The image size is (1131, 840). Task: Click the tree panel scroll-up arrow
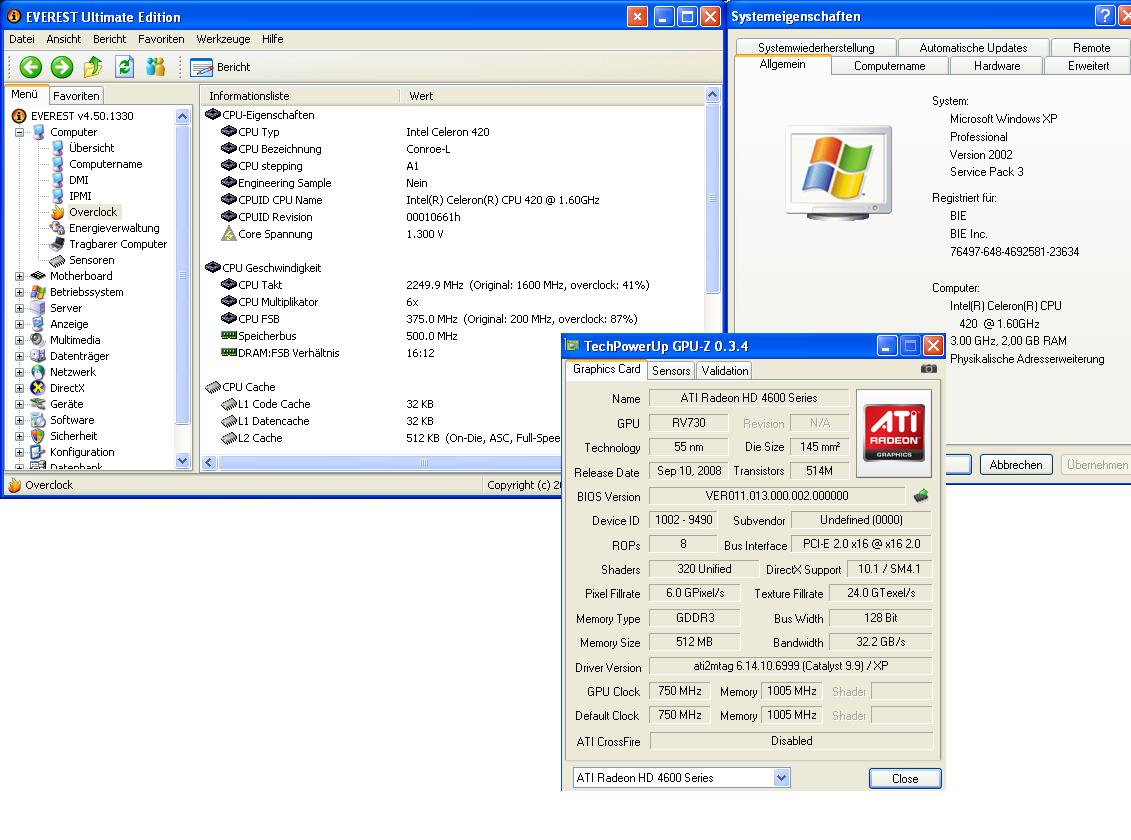182,116
